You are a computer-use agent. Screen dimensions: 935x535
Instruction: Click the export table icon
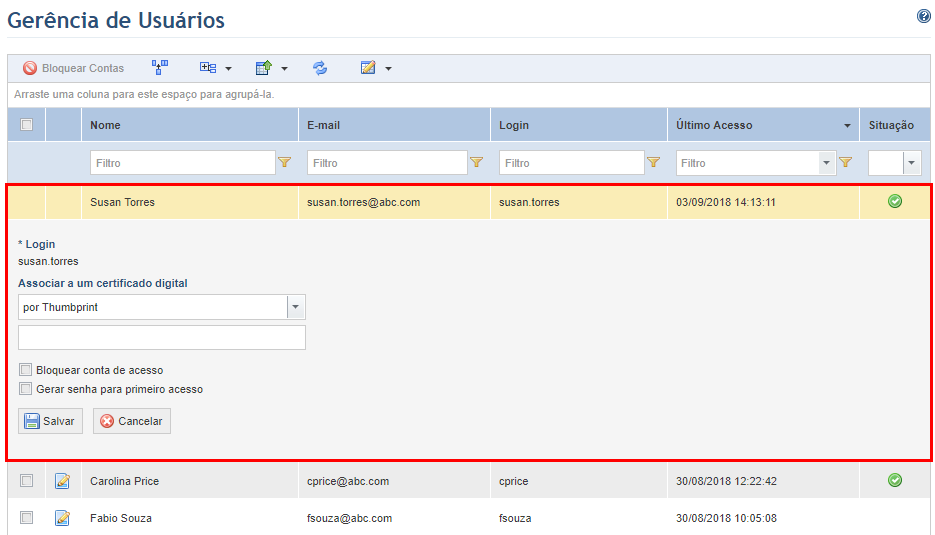click(x=264, y=68)
